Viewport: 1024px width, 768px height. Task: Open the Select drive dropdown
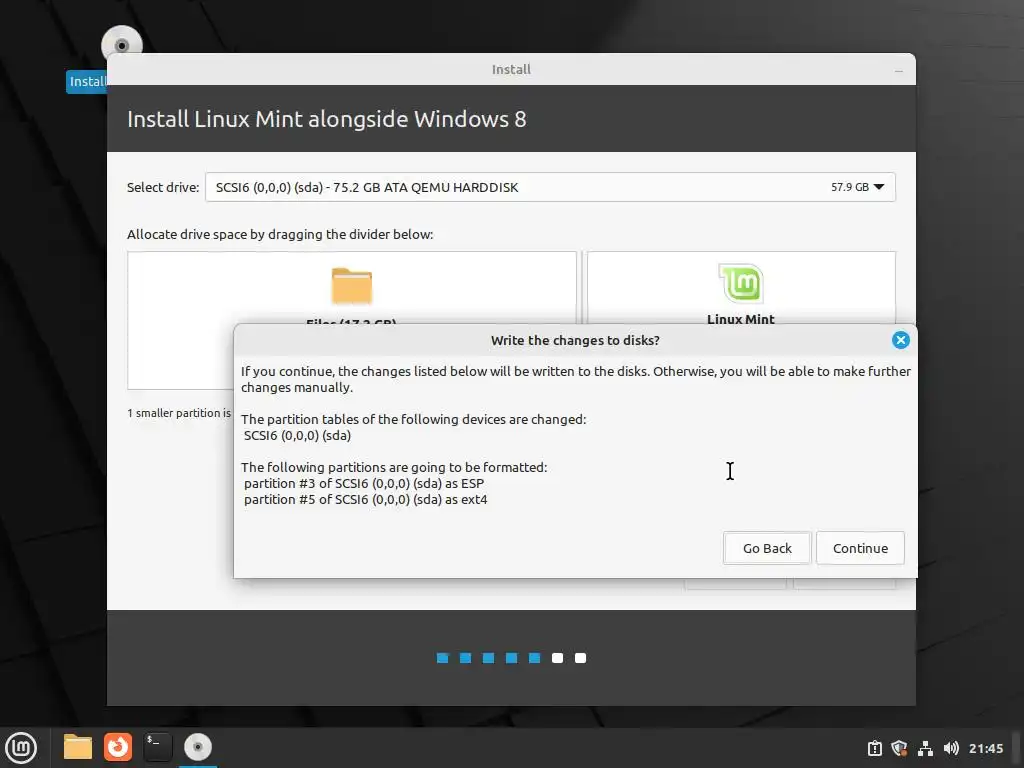pos(550,187)
